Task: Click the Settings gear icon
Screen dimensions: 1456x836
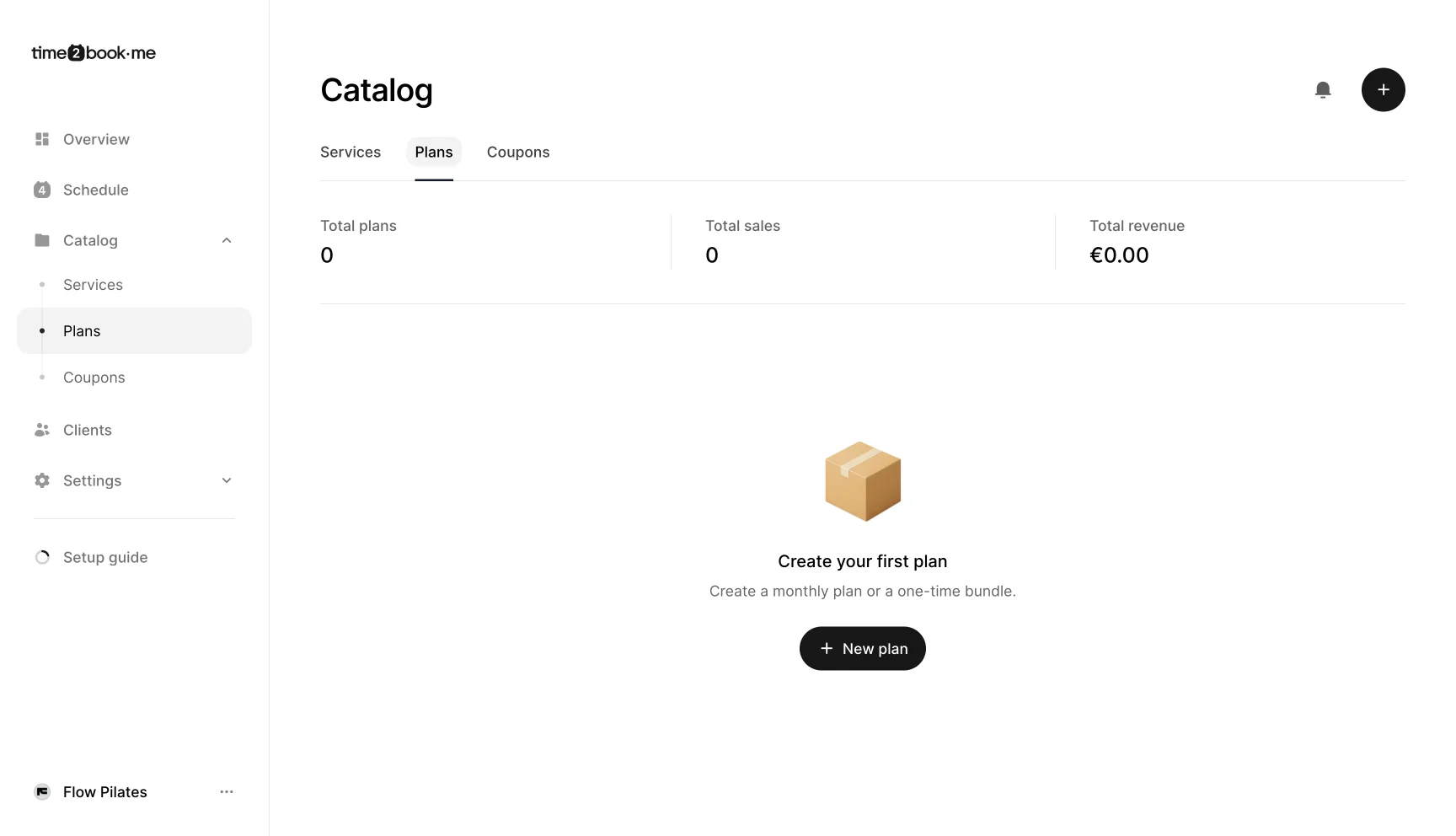Action: (x=42, y=480)
